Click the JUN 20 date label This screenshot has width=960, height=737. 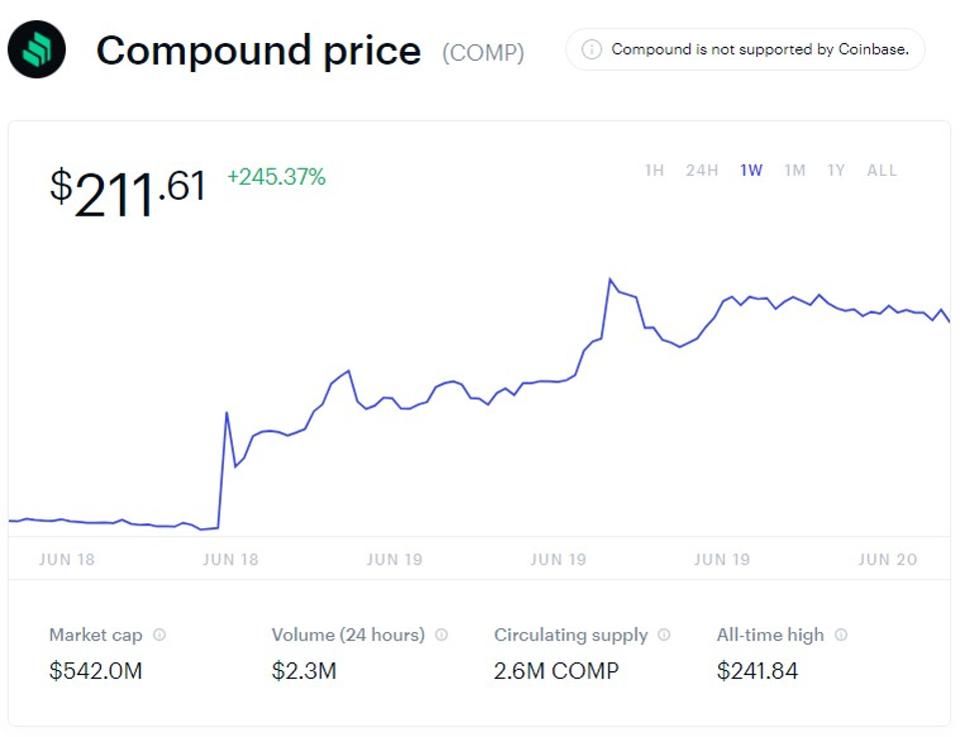click(x=887, y=559)
